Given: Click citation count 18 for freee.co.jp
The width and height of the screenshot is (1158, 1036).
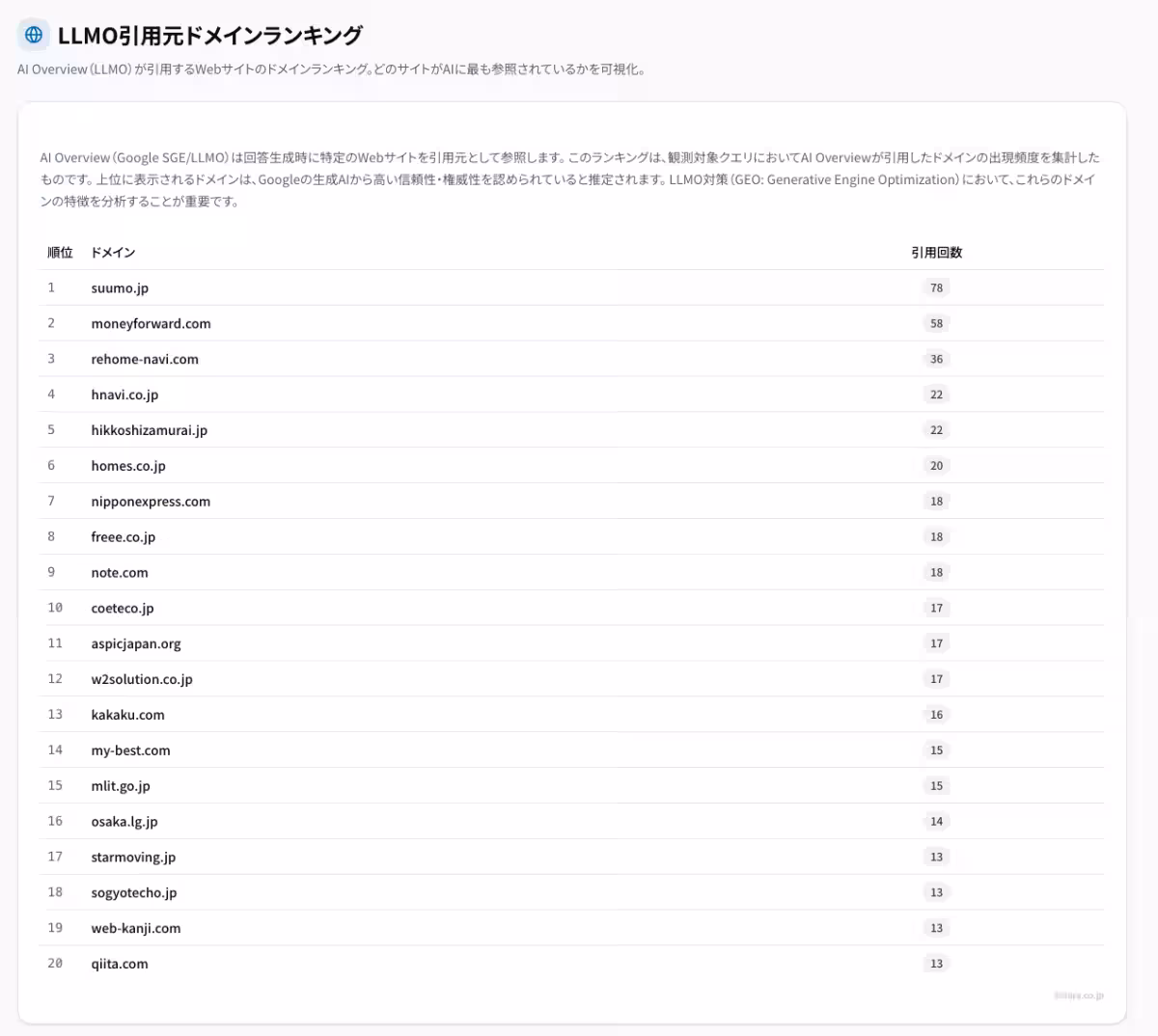Looking at the screenshot, I should coord(936,537).
